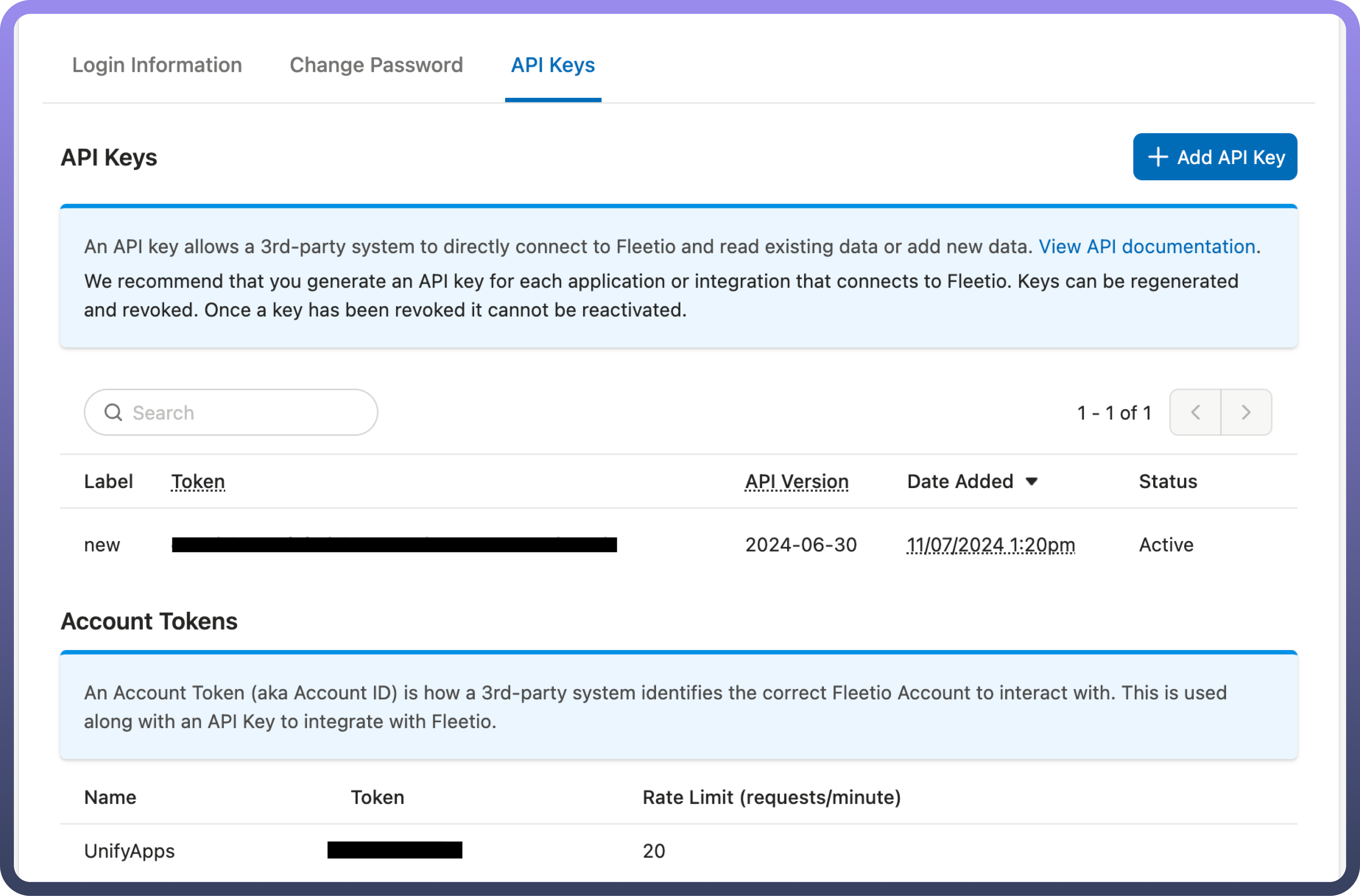This screenshot has width=1360, height=896.
Task: Sort by API Version column header
Action: tap(797, 481)
